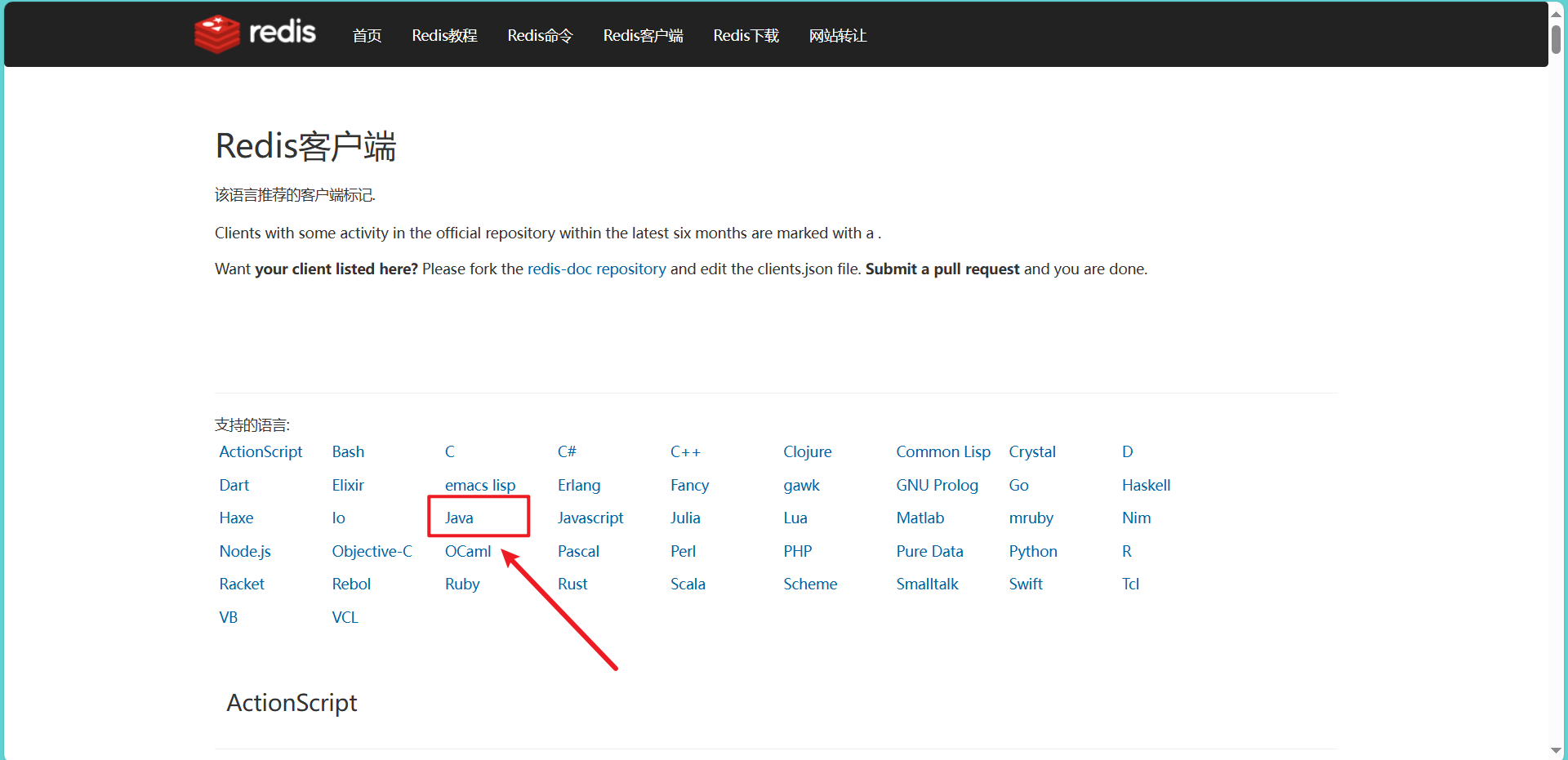The height and width of the screenshot is (760, 1568).
Task: Open the Perl link
Action: pos(683,552)
